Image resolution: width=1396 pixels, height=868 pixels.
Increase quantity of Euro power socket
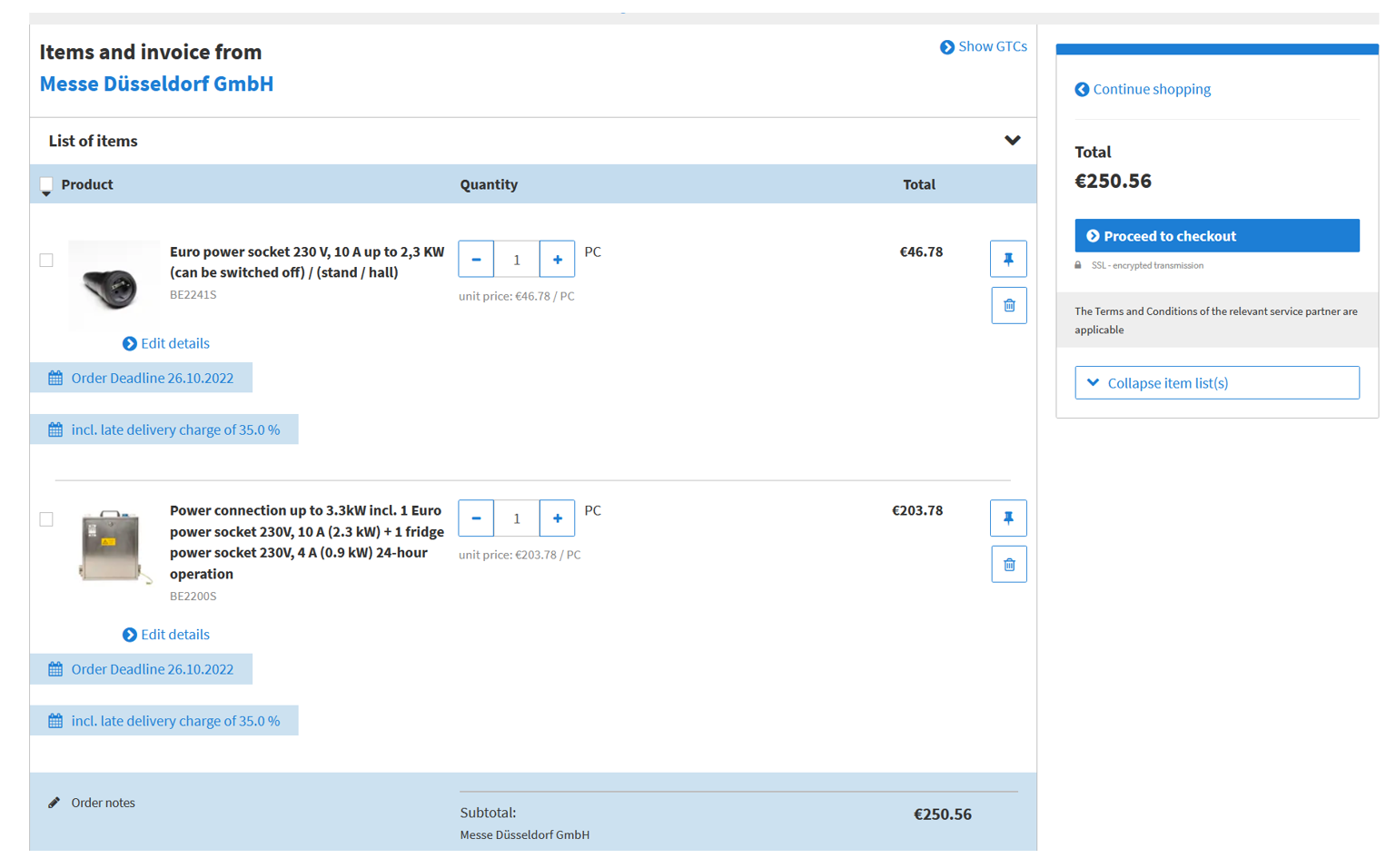pos(557,259)
